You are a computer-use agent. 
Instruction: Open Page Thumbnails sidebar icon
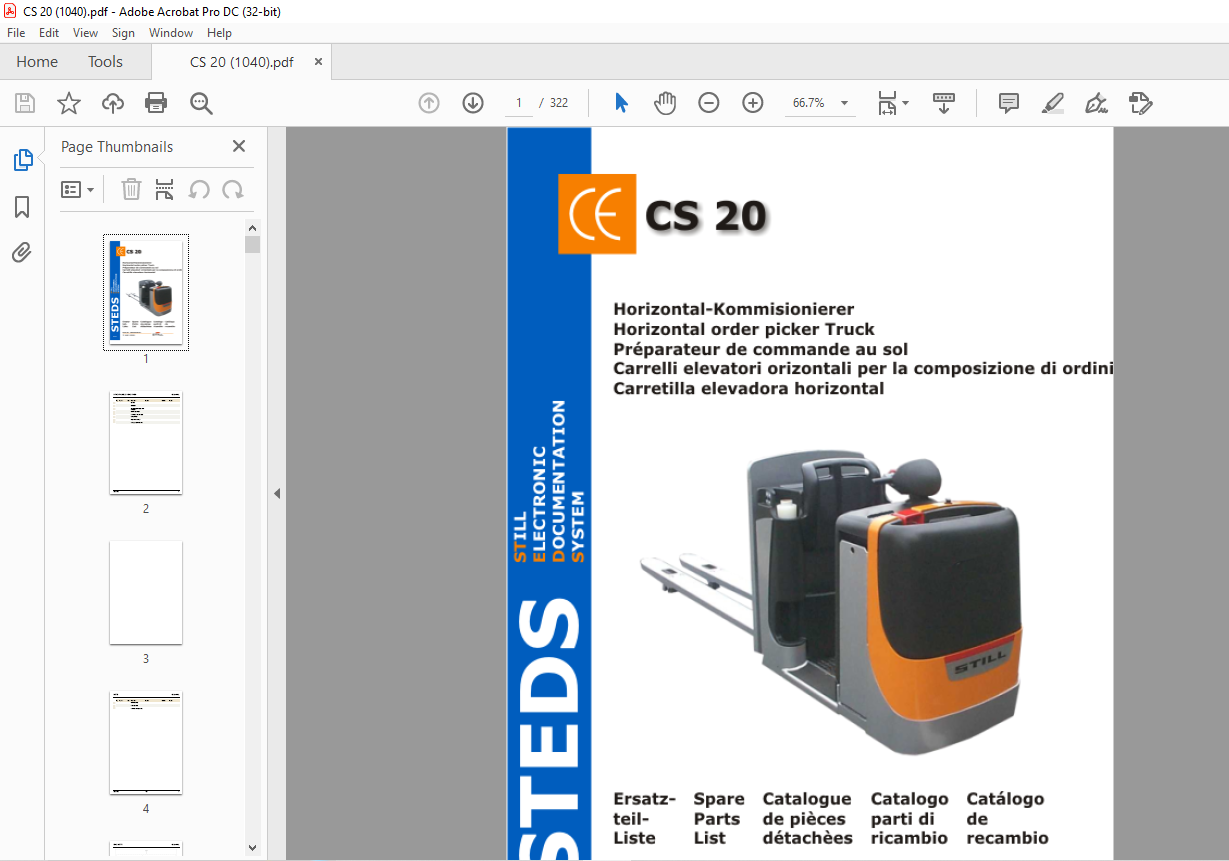[22, 160]
